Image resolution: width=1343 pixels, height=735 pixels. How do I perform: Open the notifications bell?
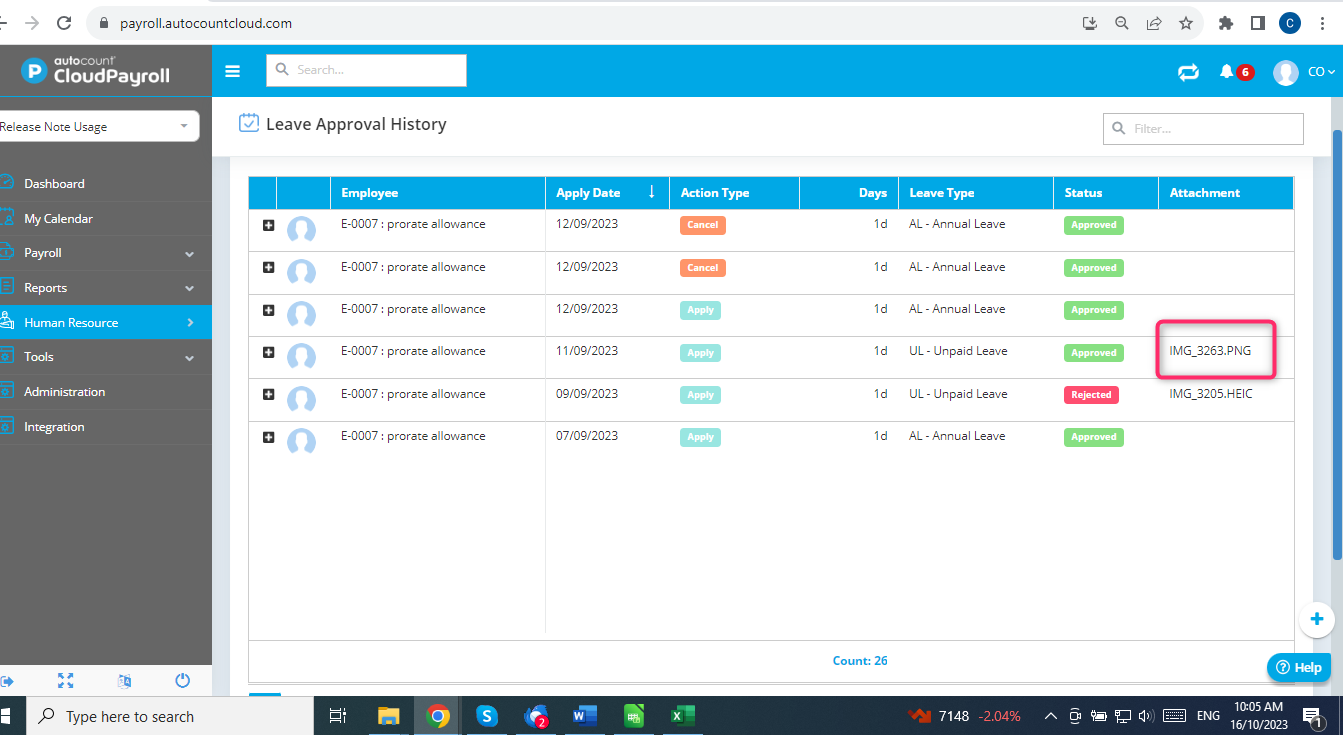coord(1227,72)
